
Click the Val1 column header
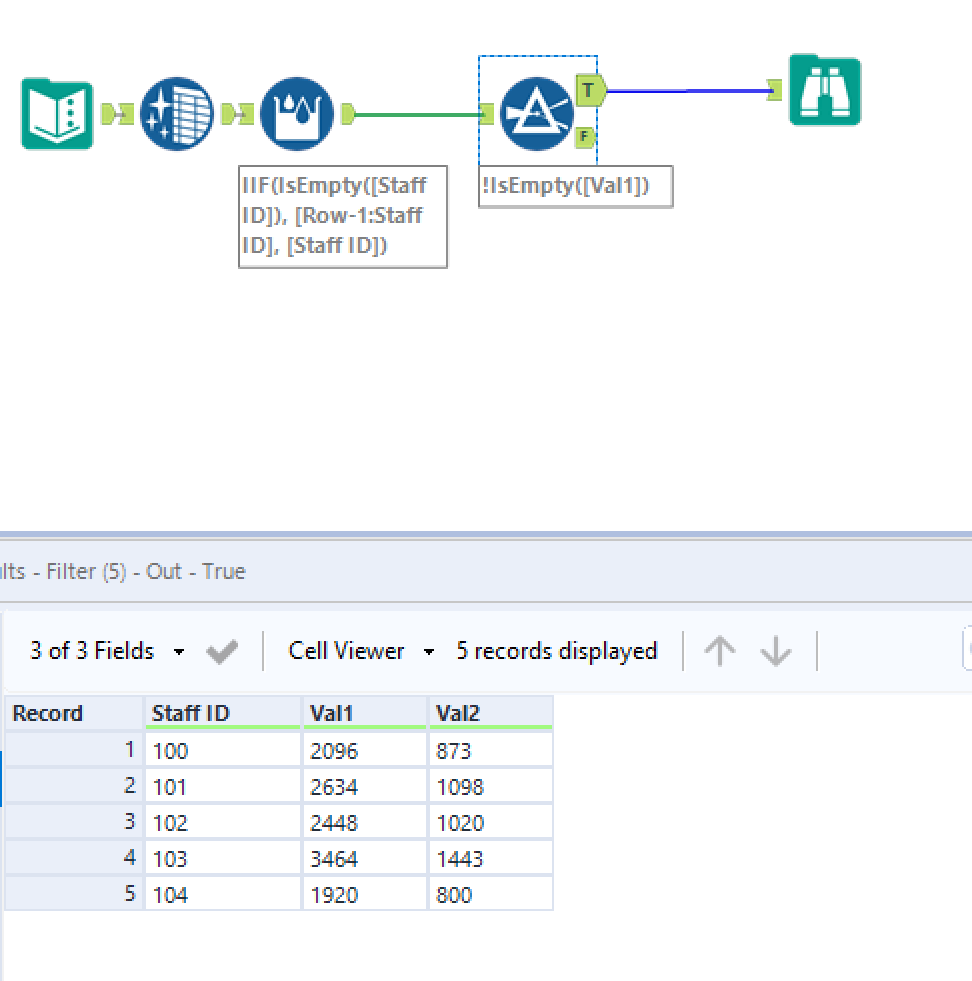364,714
